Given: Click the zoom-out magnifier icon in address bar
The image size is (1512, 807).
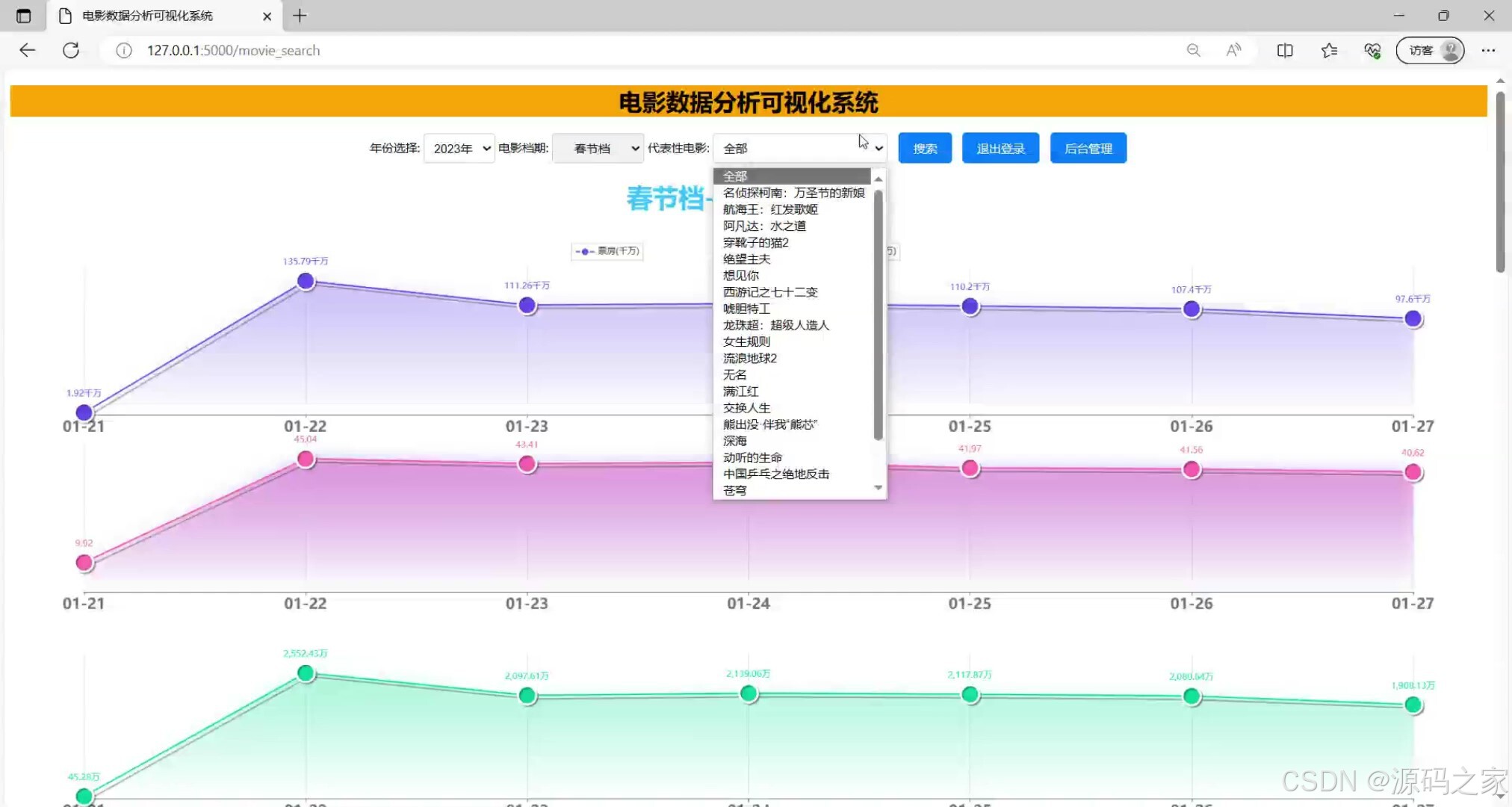Looking at the screenshot, I should coord(1193,50).
